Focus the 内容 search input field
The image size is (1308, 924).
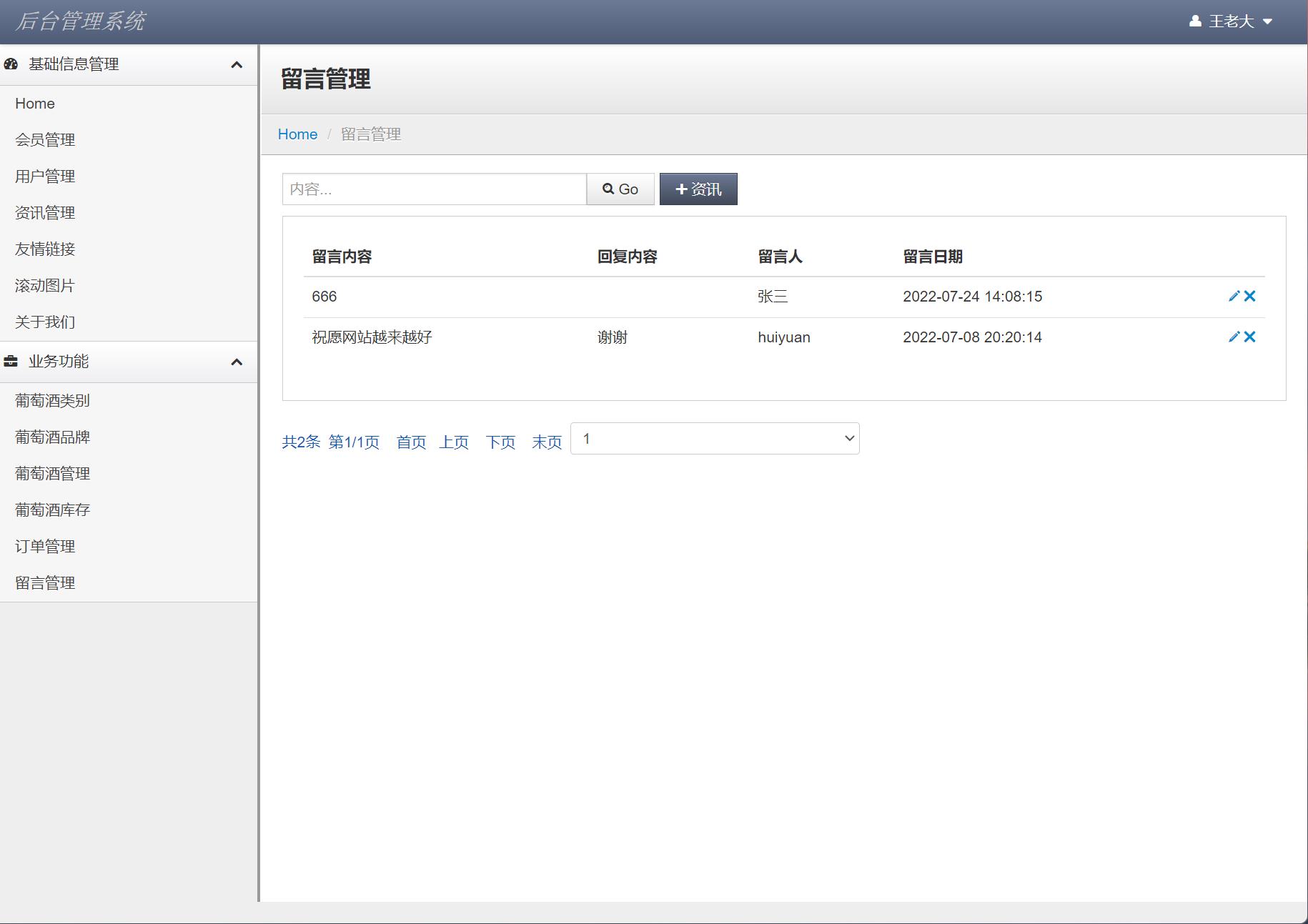coord(434,189)
